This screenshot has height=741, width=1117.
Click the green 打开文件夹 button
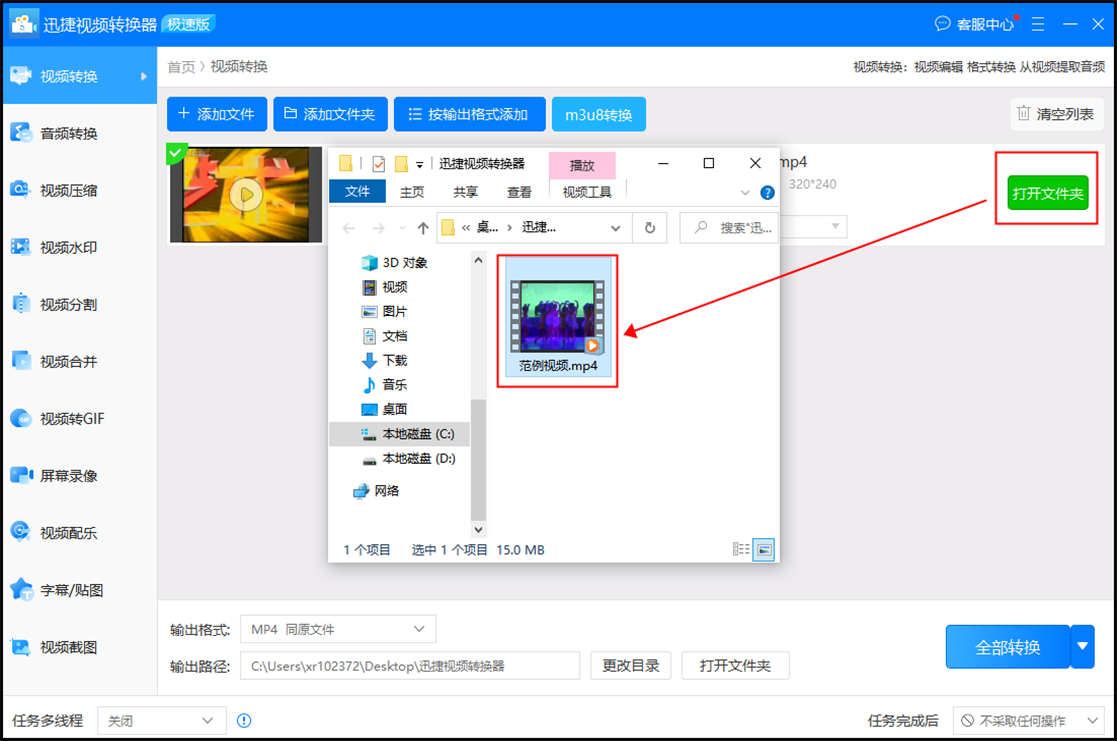click(x=1047, y=193)
